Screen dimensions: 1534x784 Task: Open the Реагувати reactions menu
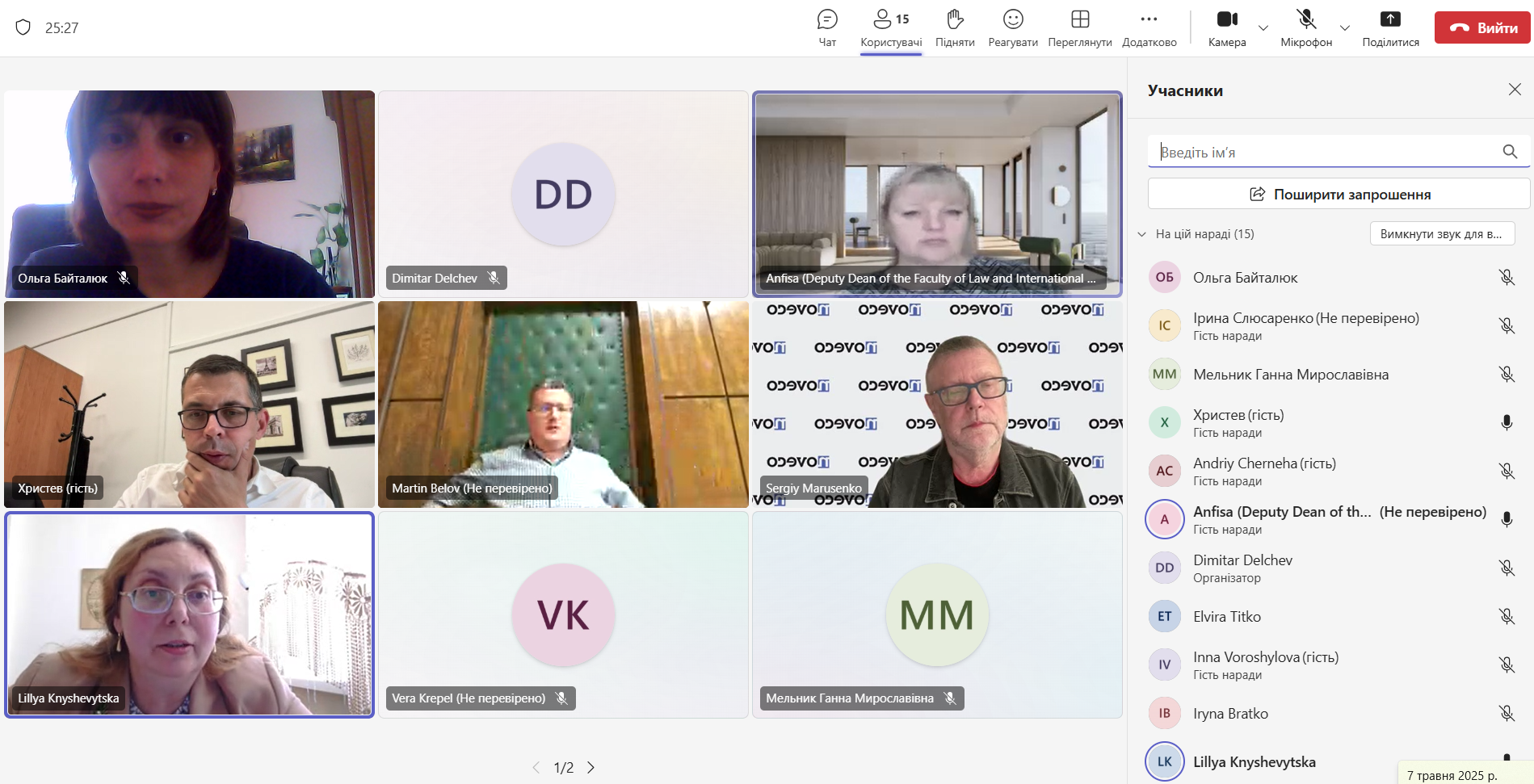pyautogui.click(x=1013, y=27)
